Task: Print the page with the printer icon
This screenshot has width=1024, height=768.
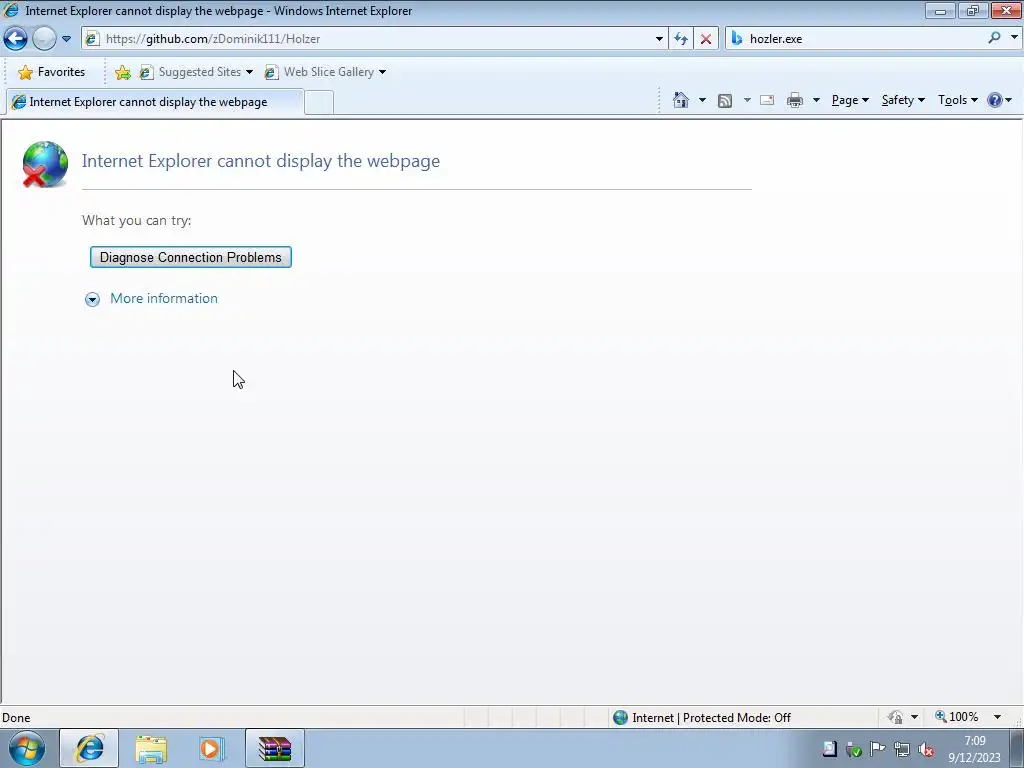Action: pos(795,100)
